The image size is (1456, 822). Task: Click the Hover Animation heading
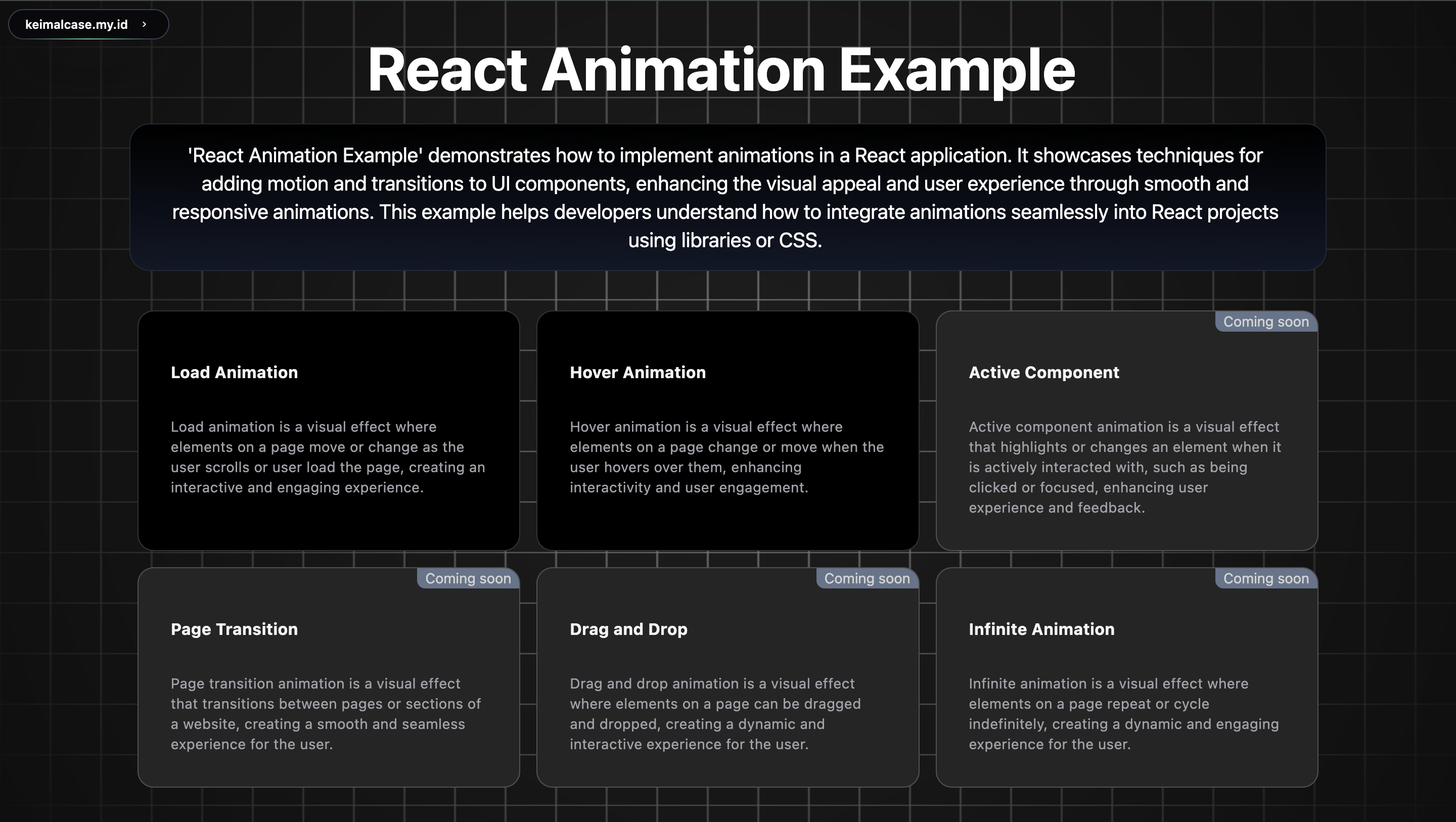click(x=637, y=373)
